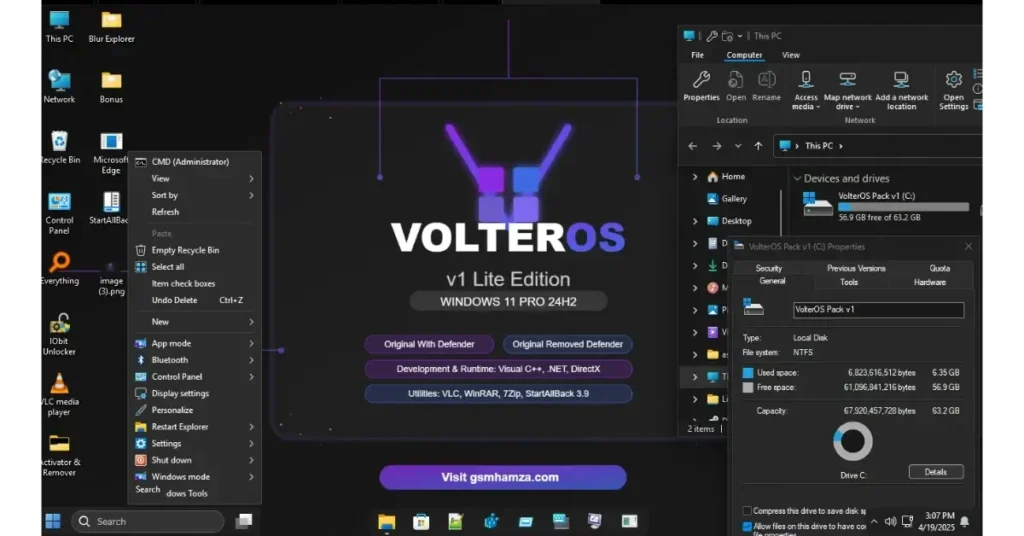The height and width of the screenshot is (536, 1024).
Task: Open the This PC desktop icon
Action: tap(59, 27)
